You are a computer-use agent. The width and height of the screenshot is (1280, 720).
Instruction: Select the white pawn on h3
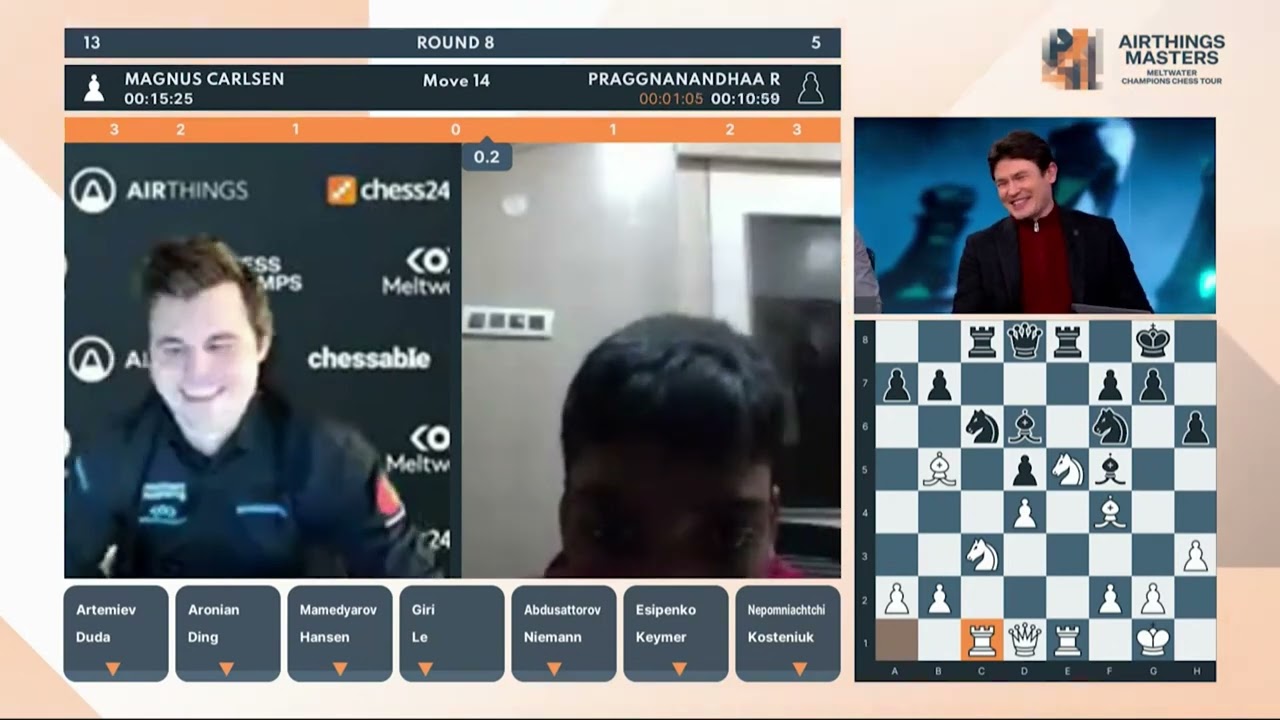click(1196, 555)
